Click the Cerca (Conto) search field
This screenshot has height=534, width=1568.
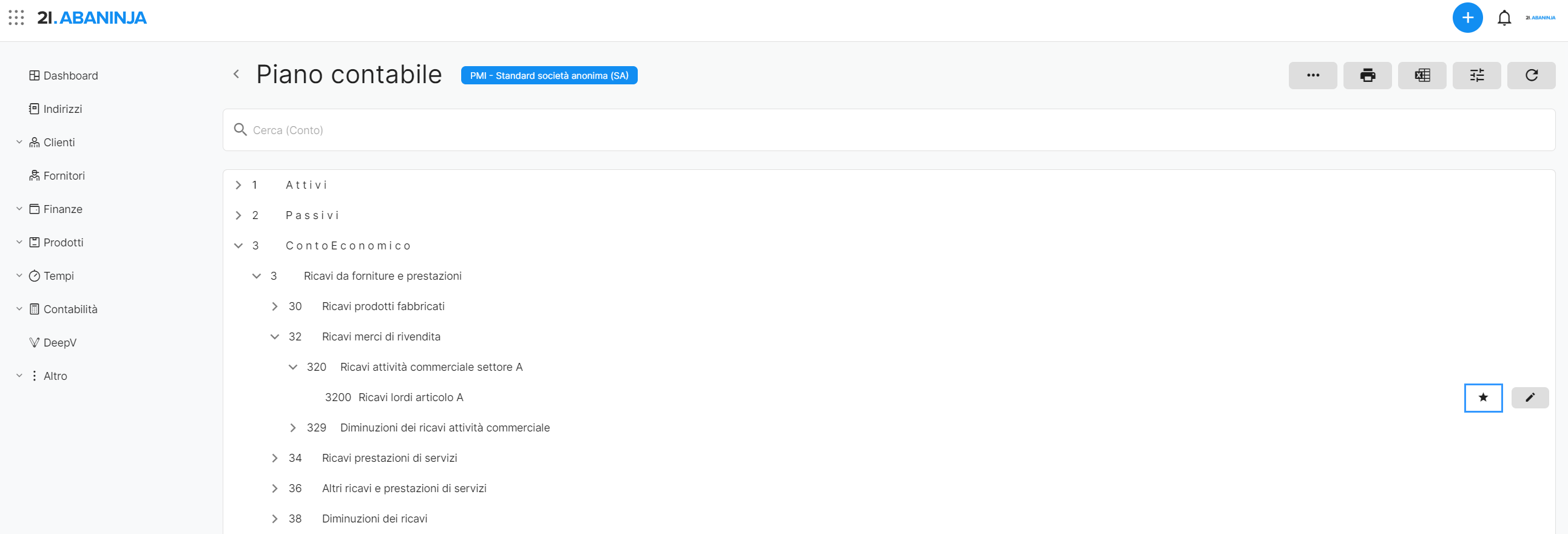889,130
